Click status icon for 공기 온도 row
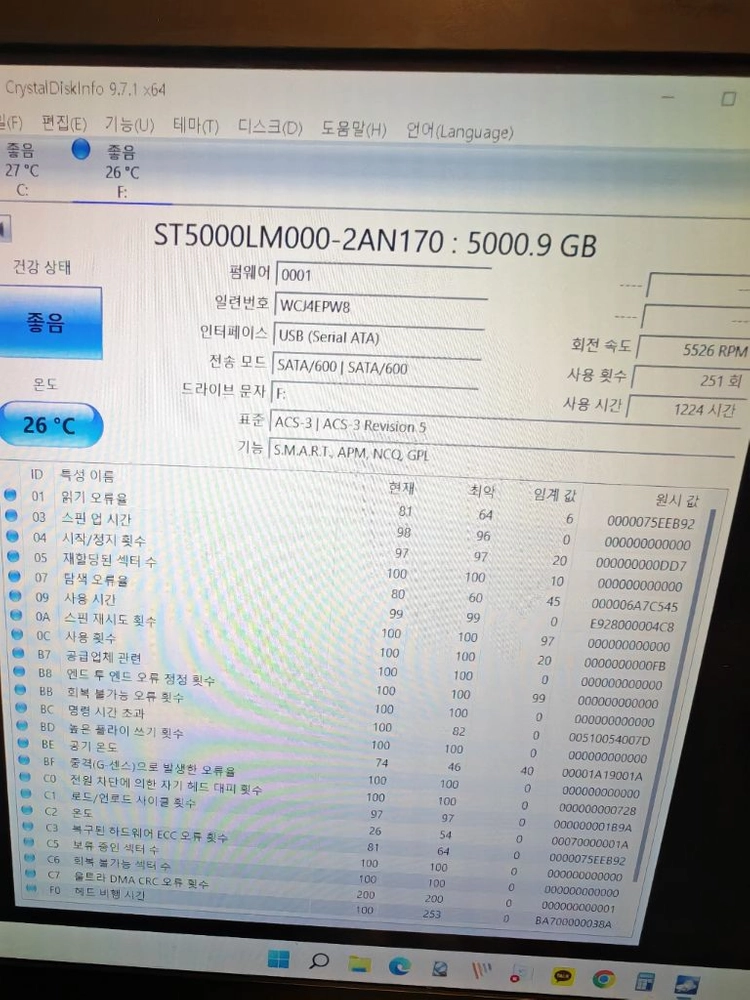This screenshot has height=1000, width=750. point(24,742)
